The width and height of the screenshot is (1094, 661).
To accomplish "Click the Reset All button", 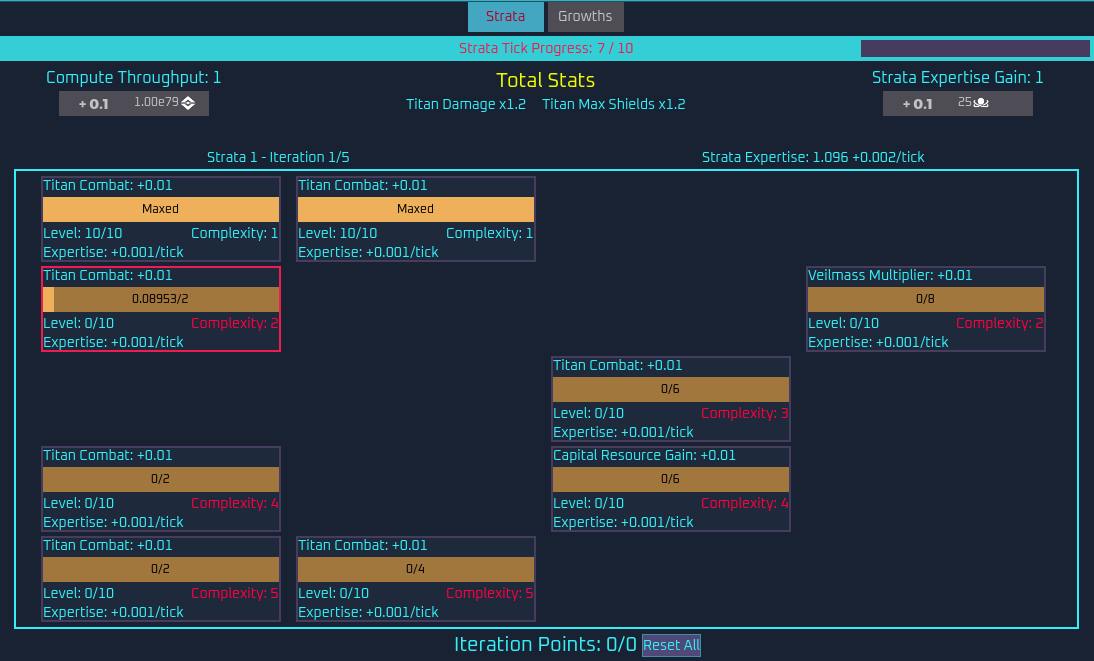I will [671, 645].
